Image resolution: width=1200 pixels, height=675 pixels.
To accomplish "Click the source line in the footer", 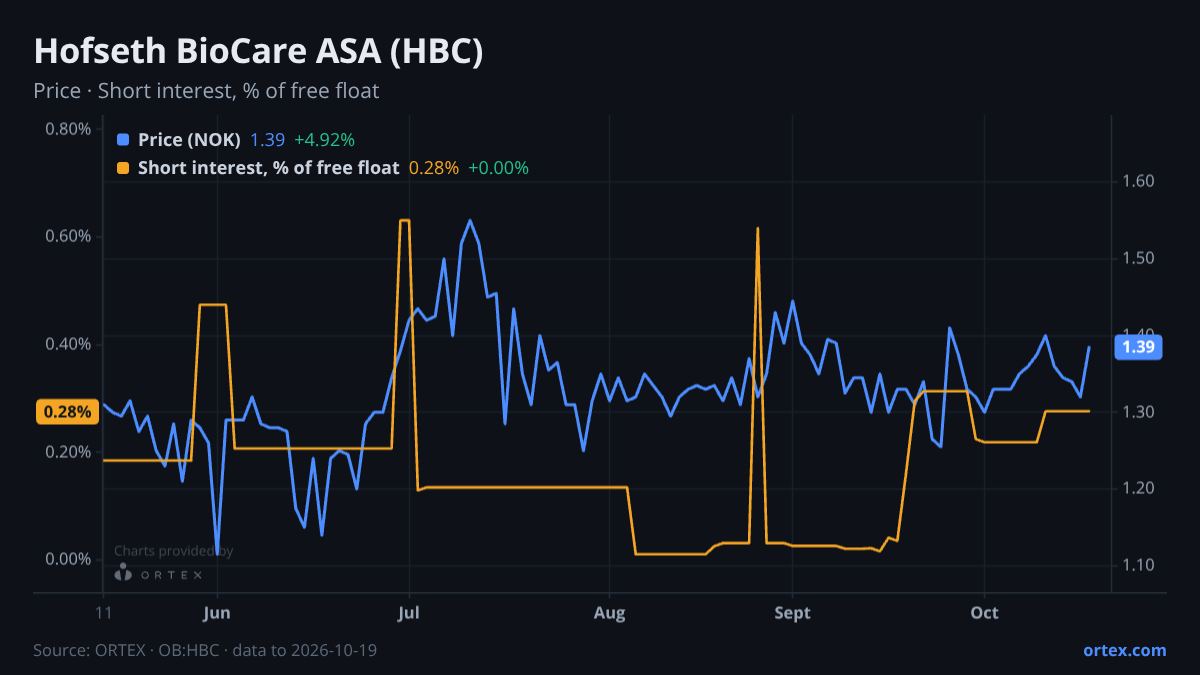I will (205, 650).
